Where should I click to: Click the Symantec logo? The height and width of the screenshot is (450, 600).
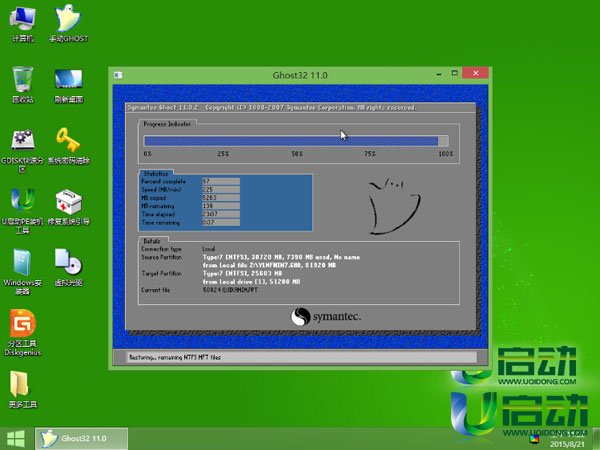[326, 317]
